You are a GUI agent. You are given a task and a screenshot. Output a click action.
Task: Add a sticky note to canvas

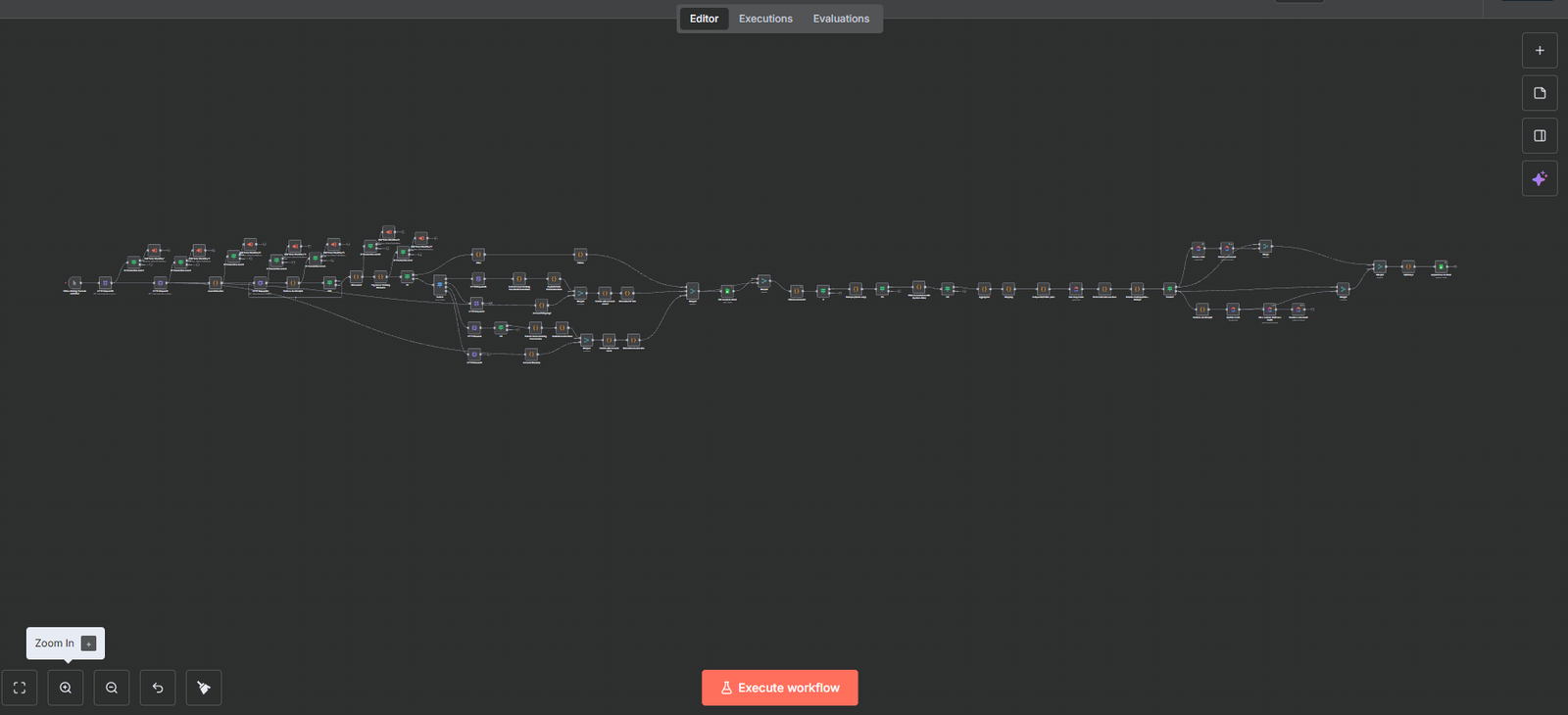[x=1540, y=93]
